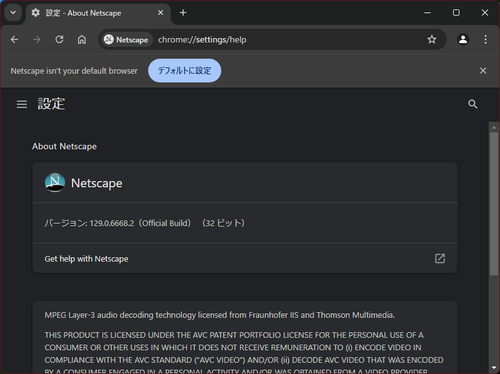Click the デフォルトに設定 button

pyautogui.click(x=184, y=71)
